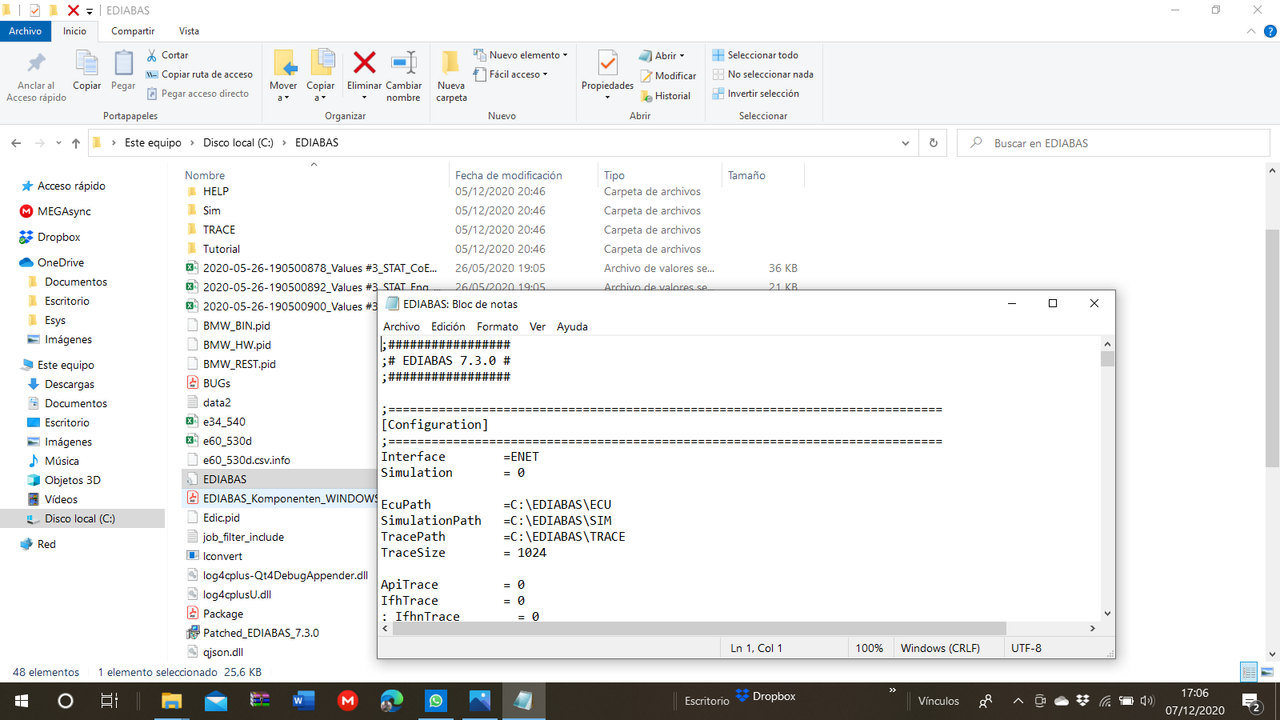Select Acceso rápido in navigation pane
The height and width of the screenshot is (720, 1280).
(71, 186)
